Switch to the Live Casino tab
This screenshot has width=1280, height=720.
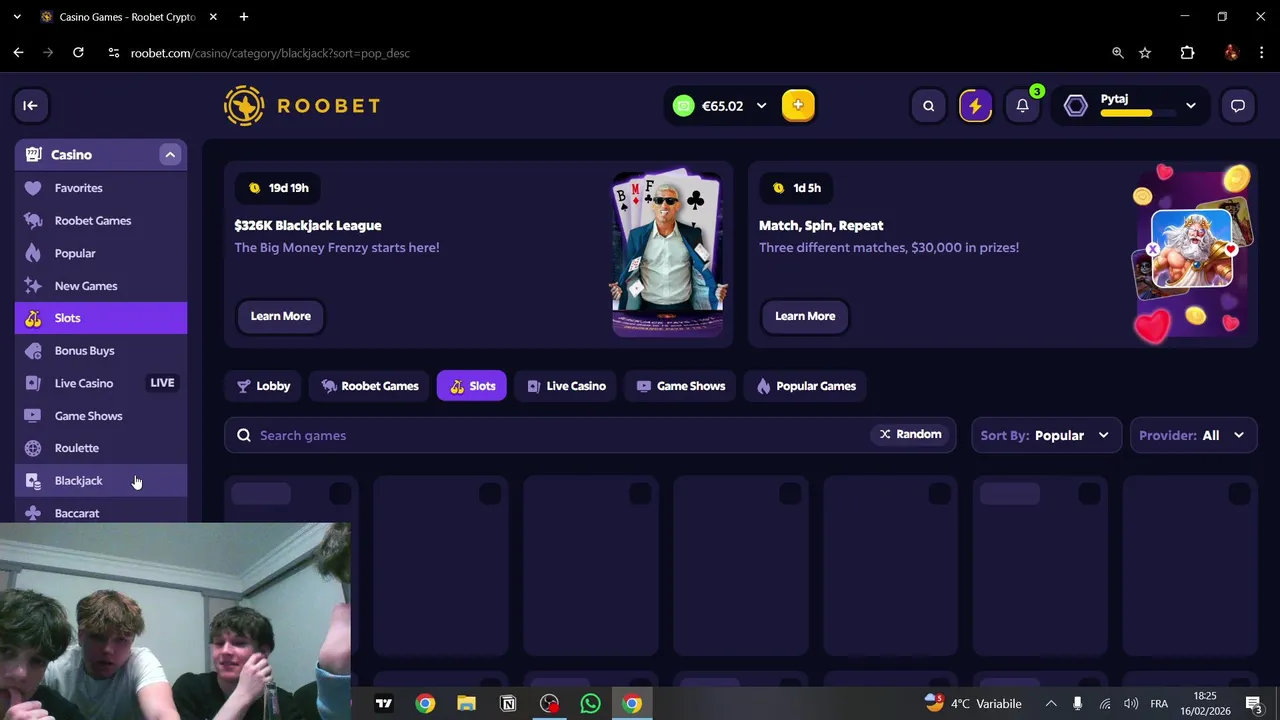point(565,386)
